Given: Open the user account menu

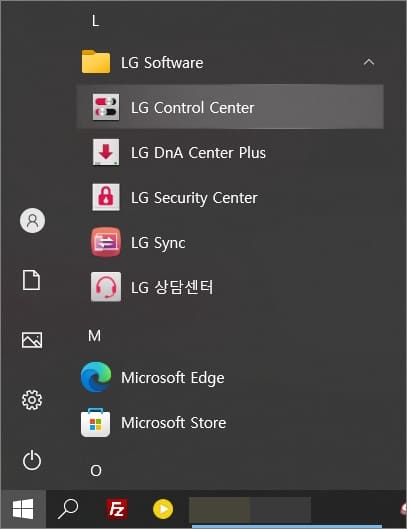Looking at the screenshot, I should [32, 221].
